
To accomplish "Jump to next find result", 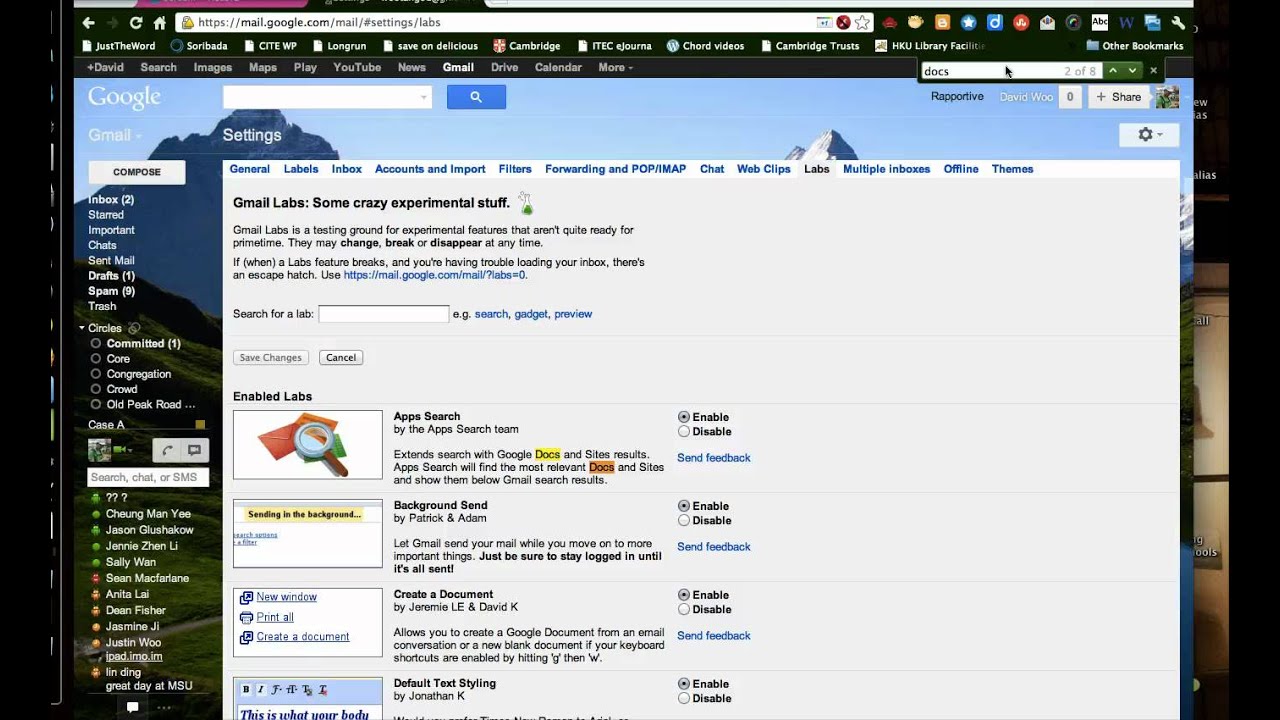I will pyautogui.click(x=1132, y=71).
